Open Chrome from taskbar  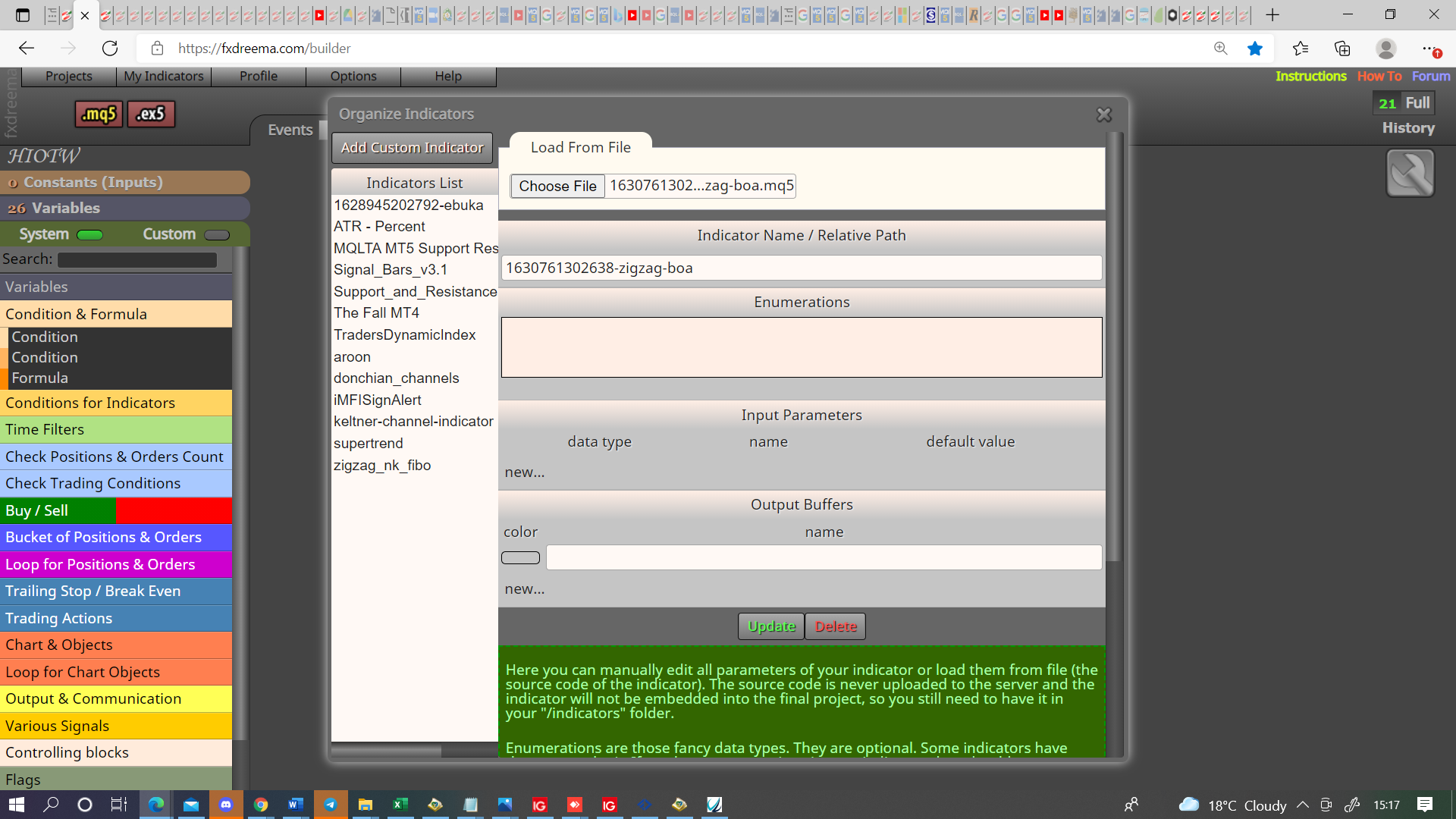coord(261,805)
